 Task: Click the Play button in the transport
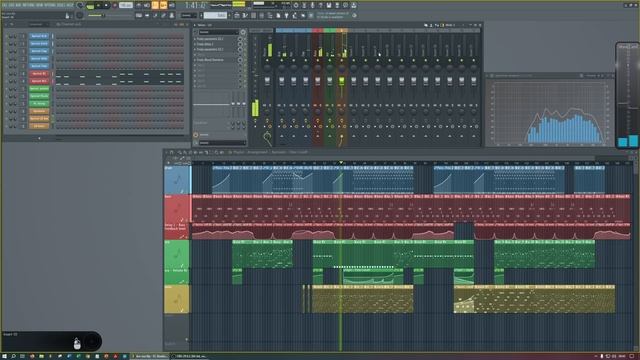[98, 6]
